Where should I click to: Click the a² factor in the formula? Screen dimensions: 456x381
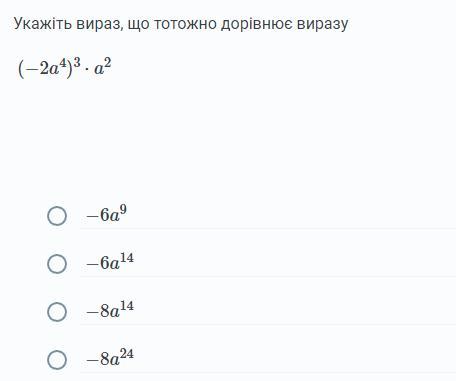click(103, 66)
